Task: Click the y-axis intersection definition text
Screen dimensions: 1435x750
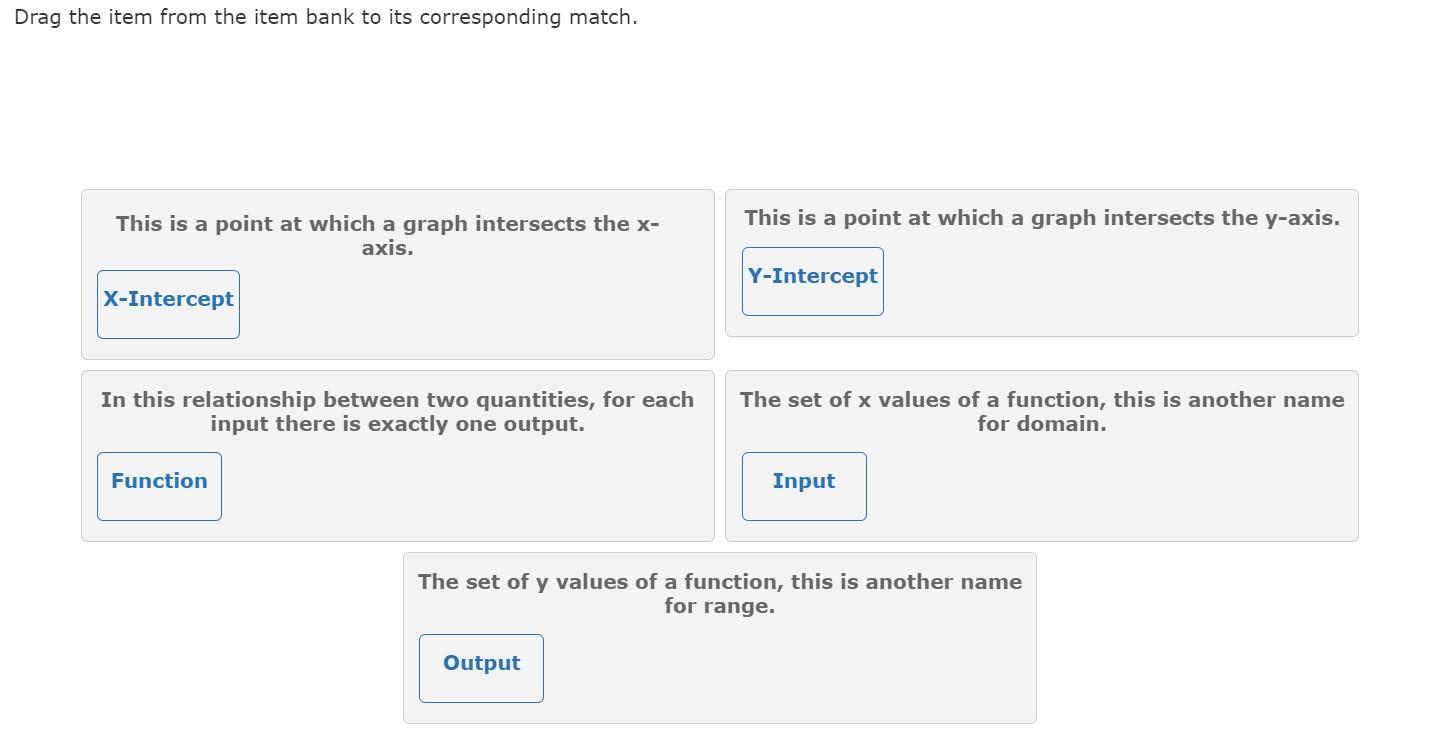Action: (x=1041, y=218)
